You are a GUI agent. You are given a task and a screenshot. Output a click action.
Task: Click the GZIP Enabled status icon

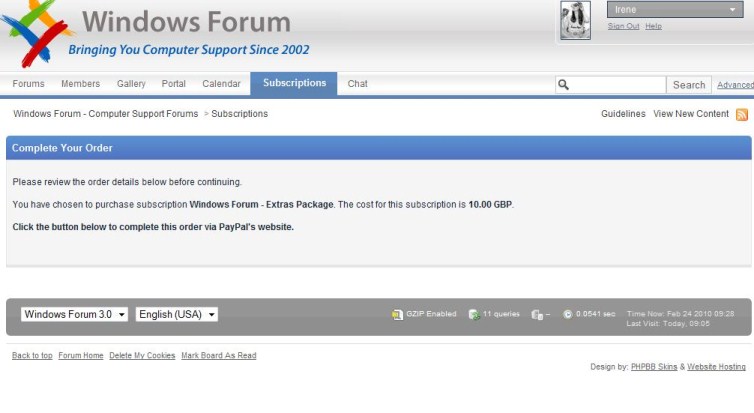pos(397,314)
